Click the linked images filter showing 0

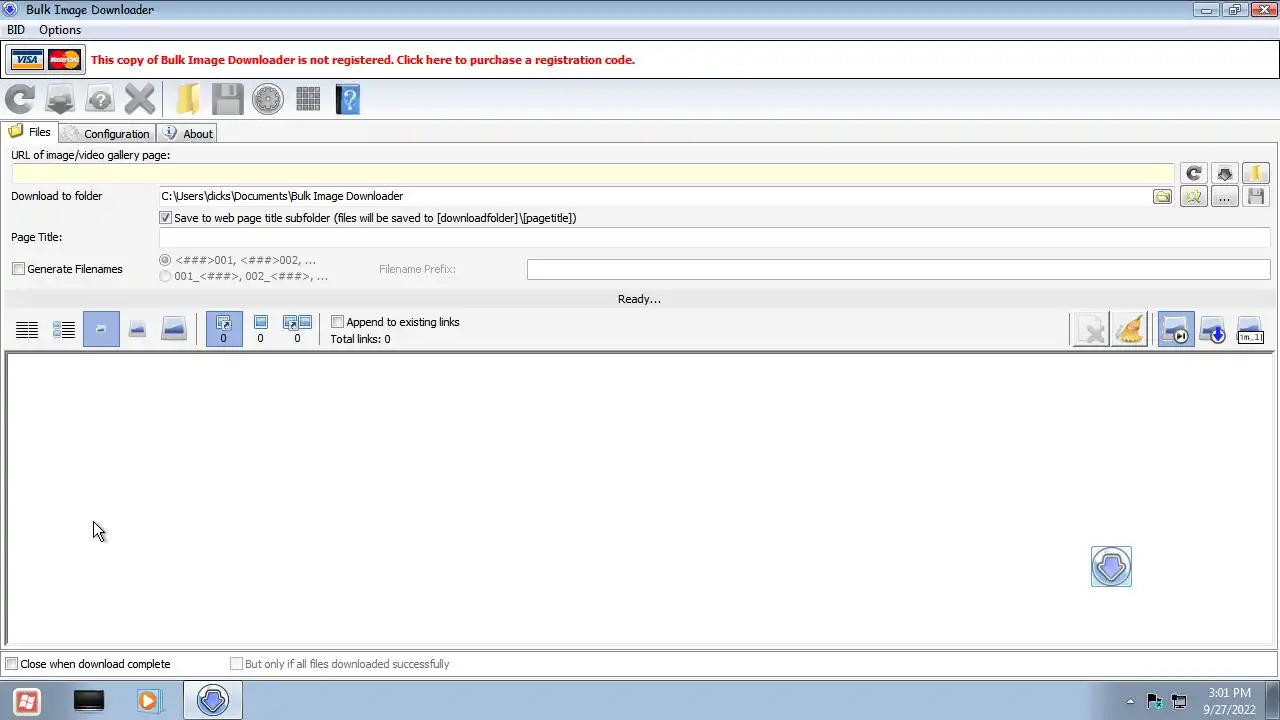223,330
